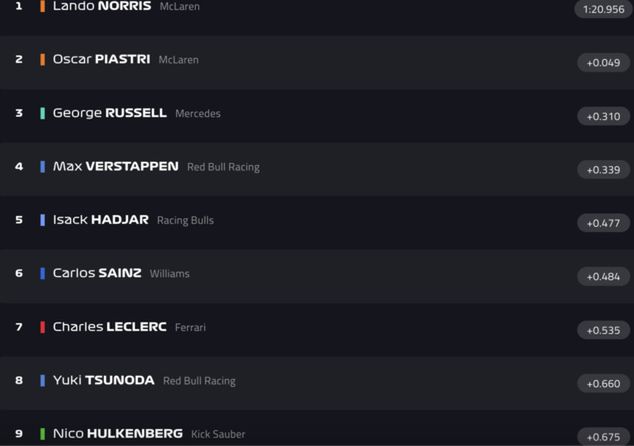
Task: Click the Ferrari team label
Action: click(x=190, y=328)
